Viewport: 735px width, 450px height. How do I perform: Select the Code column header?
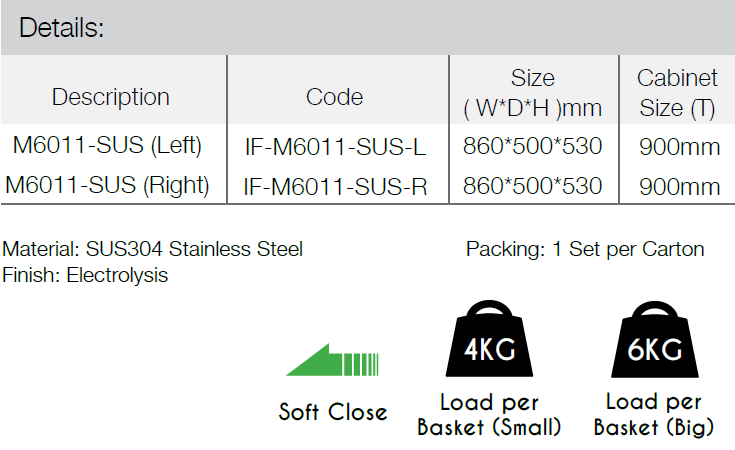(x=335, y=97)
